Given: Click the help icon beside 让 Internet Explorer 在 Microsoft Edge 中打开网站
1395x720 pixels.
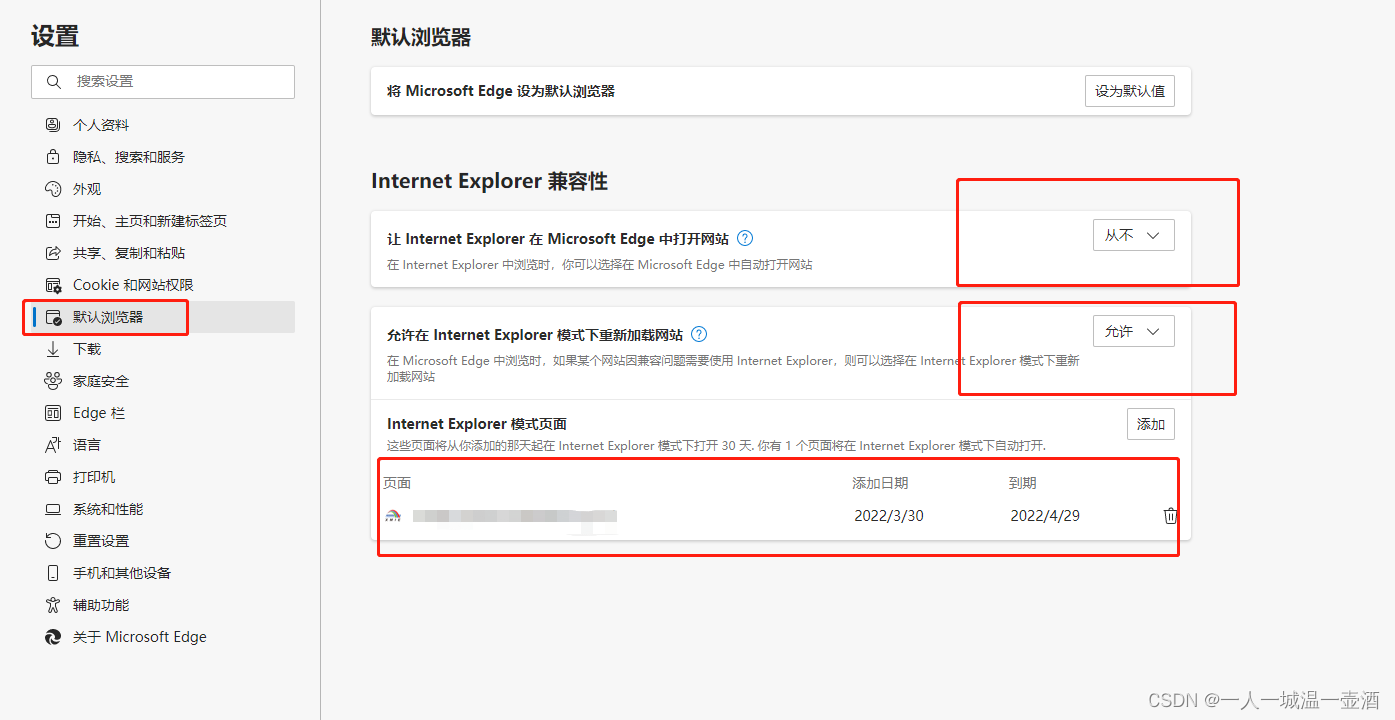Looking at the screenshot, I should click(745, 239).
